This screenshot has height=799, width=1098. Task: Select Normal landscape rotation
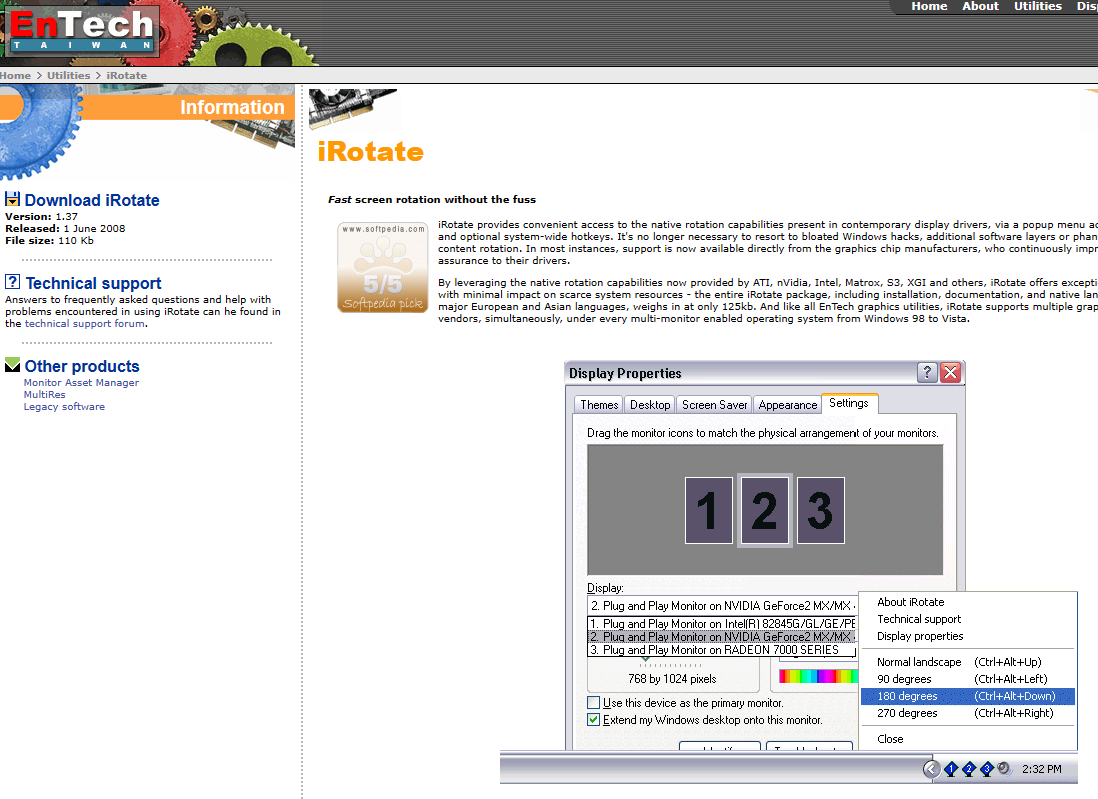coord(968,662)
